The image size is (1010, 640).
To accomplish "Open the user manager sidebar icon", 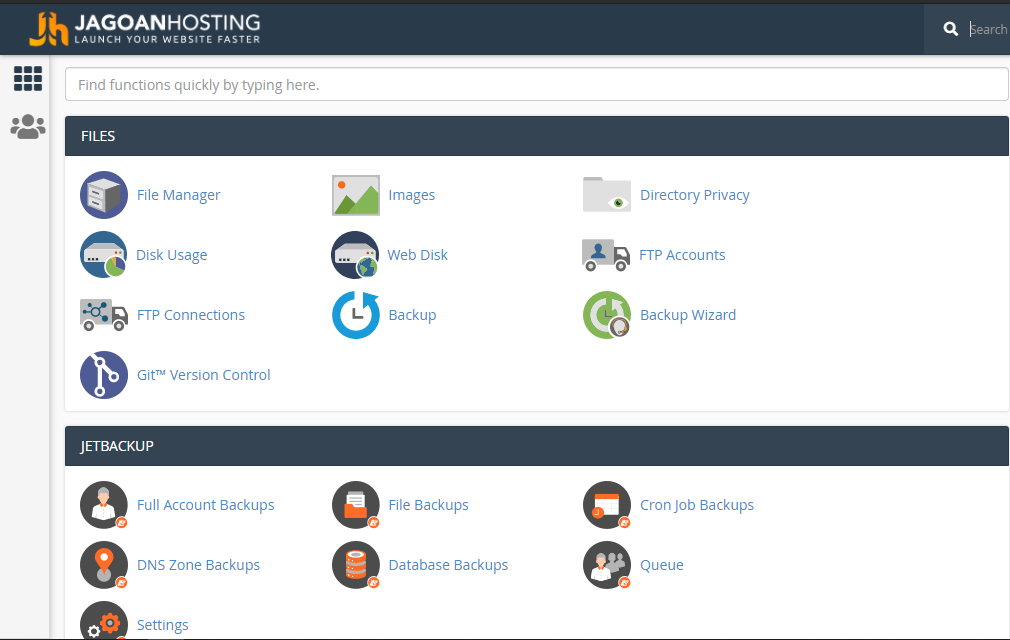I will coord(28,127).
